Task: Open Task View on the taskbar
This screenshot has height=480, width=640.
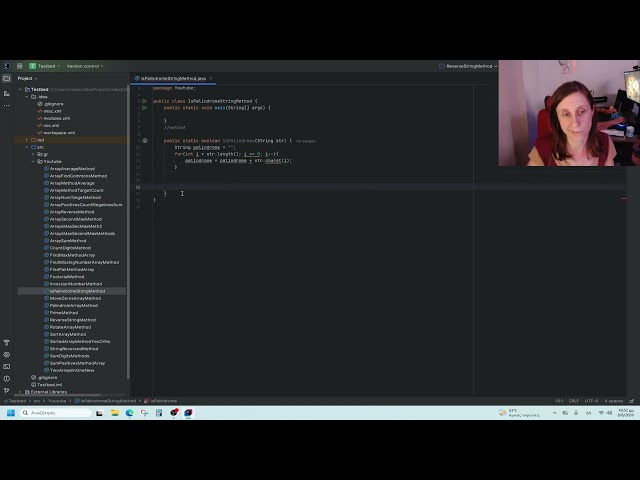Action: pyautogui.click(x=100, y=413)
